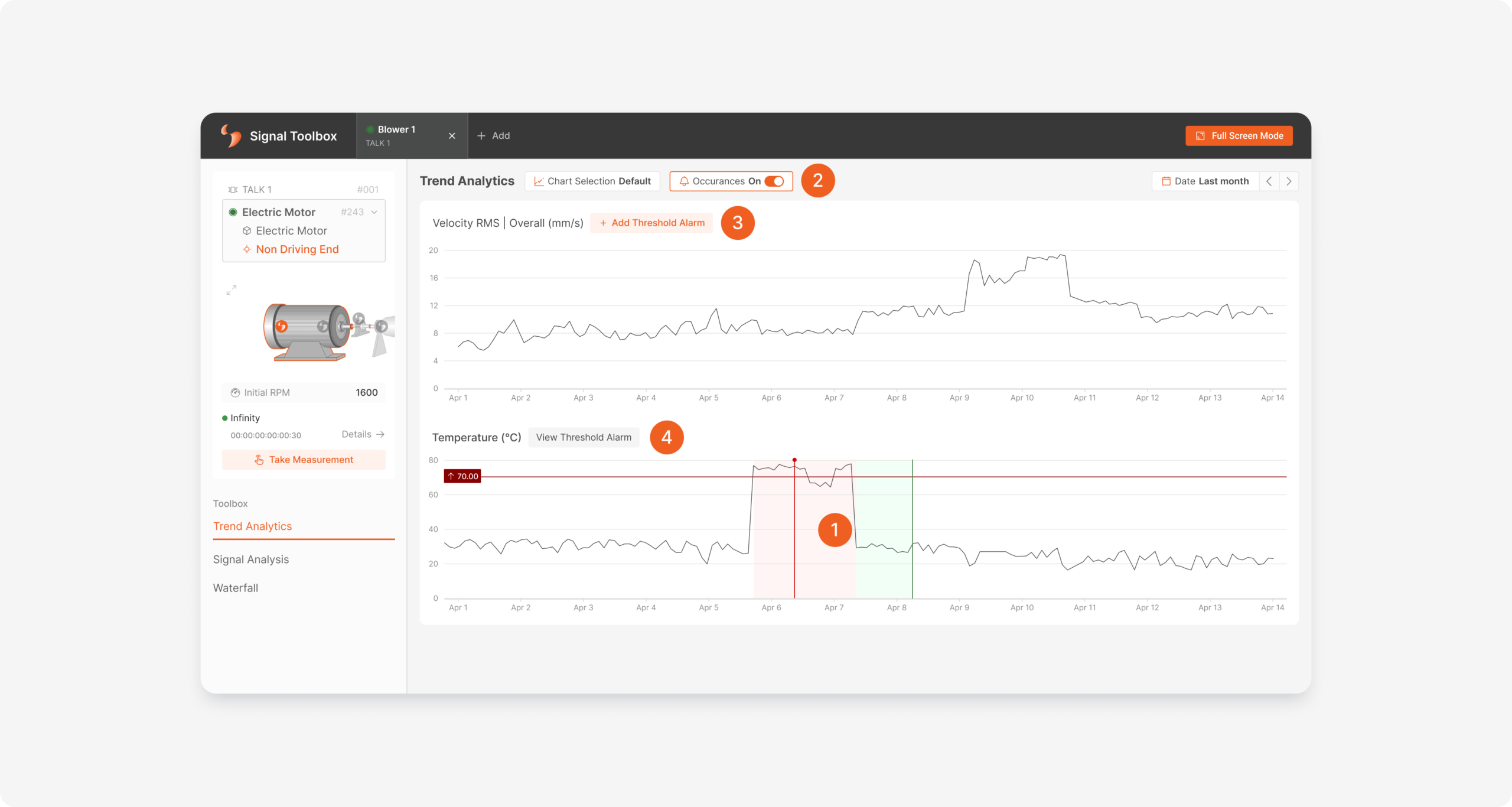Select Signal Analysis from toolbox menu

[x=251, y=559]
